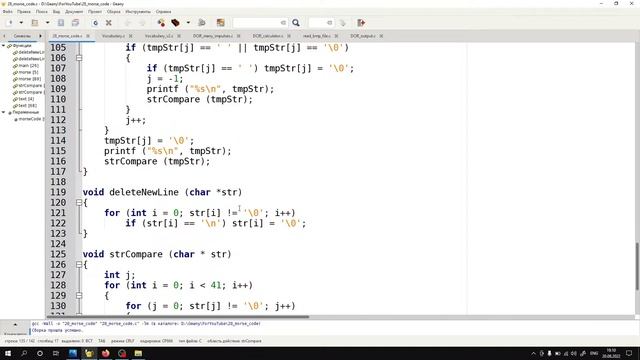Open the Файл menu

7,12
